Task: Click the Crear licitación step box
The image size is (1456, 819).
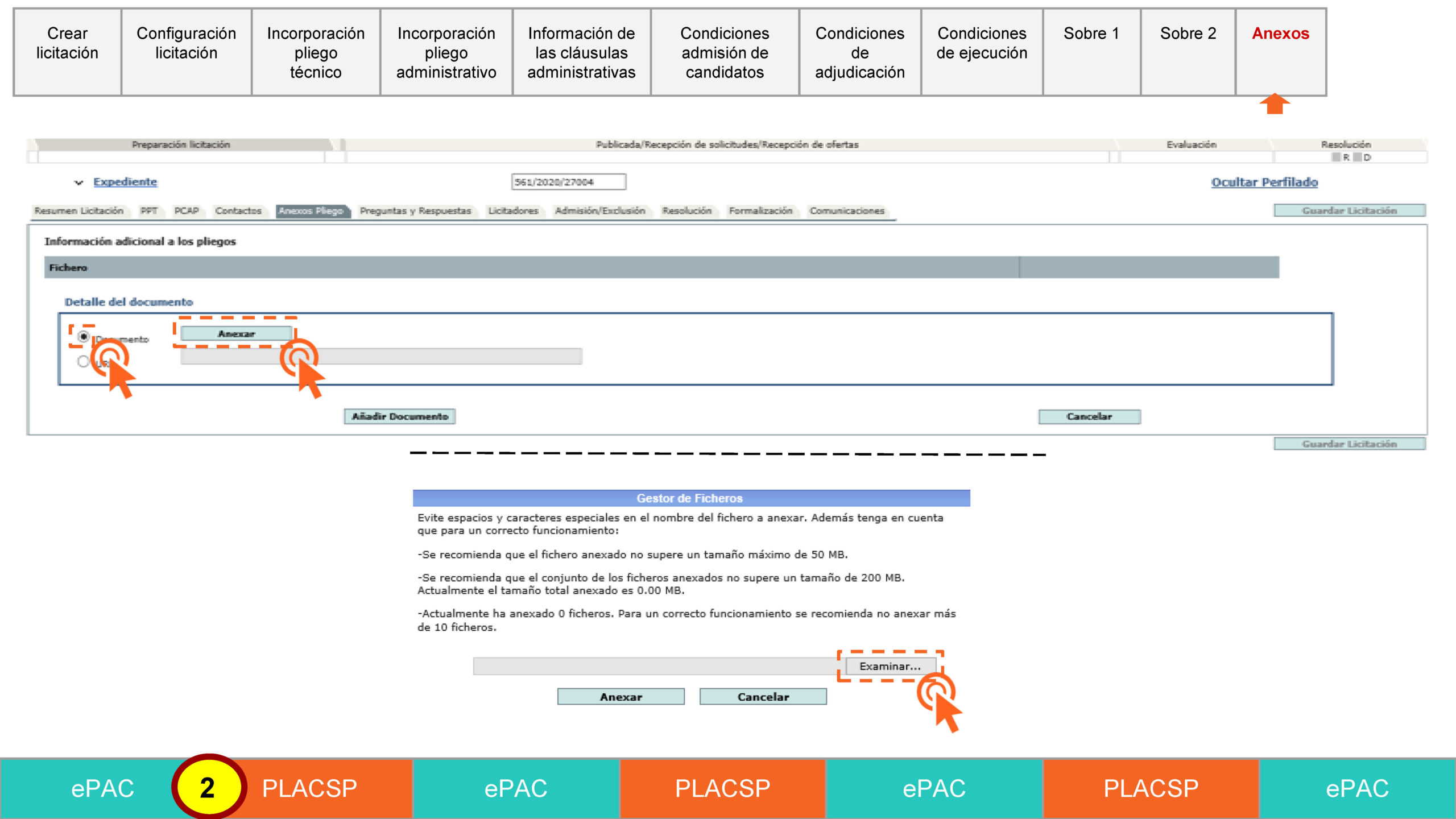Action: (x=67, y=52)
